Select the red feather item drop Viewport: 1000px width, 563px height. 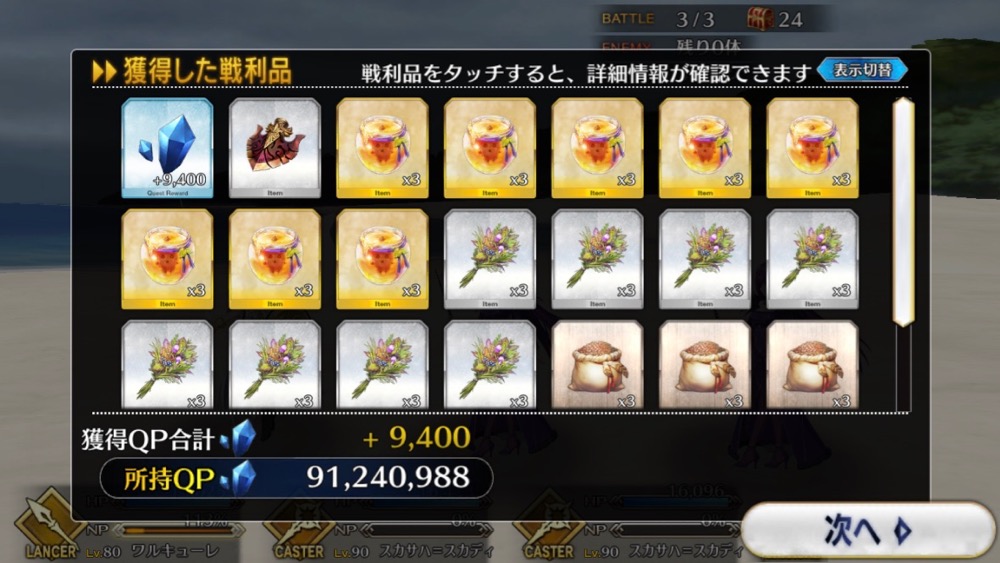tap(275, 148)
